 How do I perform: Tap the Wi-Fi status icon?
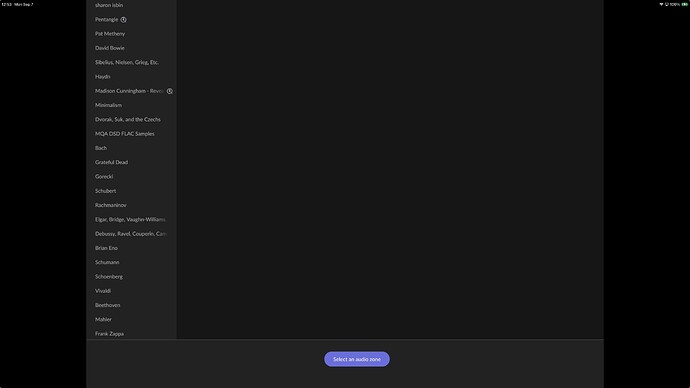(661, 4)
